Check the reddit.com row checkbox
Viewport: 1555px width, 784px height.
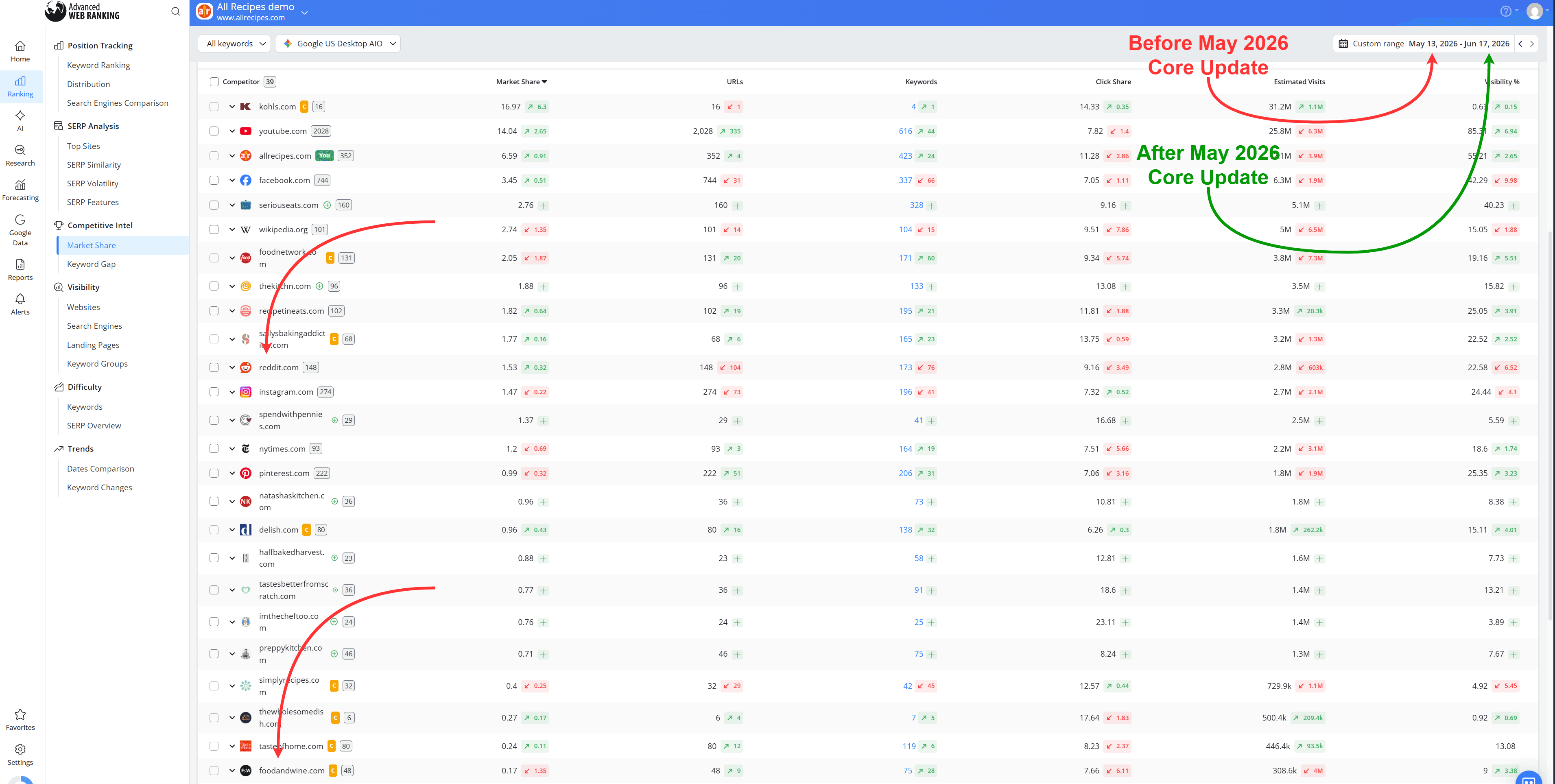(x=214, y=367)
